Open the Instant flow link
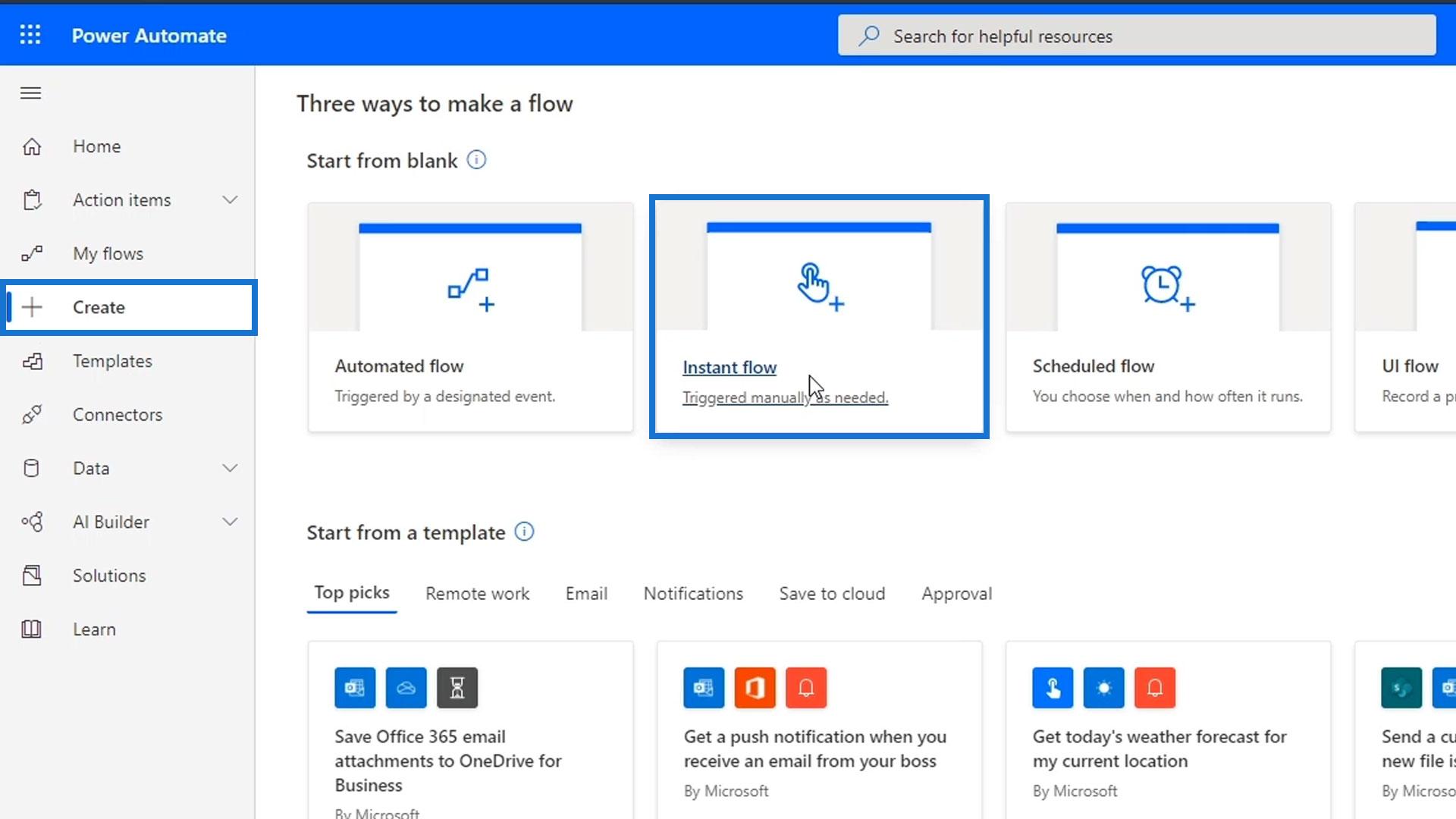This screenshot has width=1456, height=819. click(x=729, y=368)
